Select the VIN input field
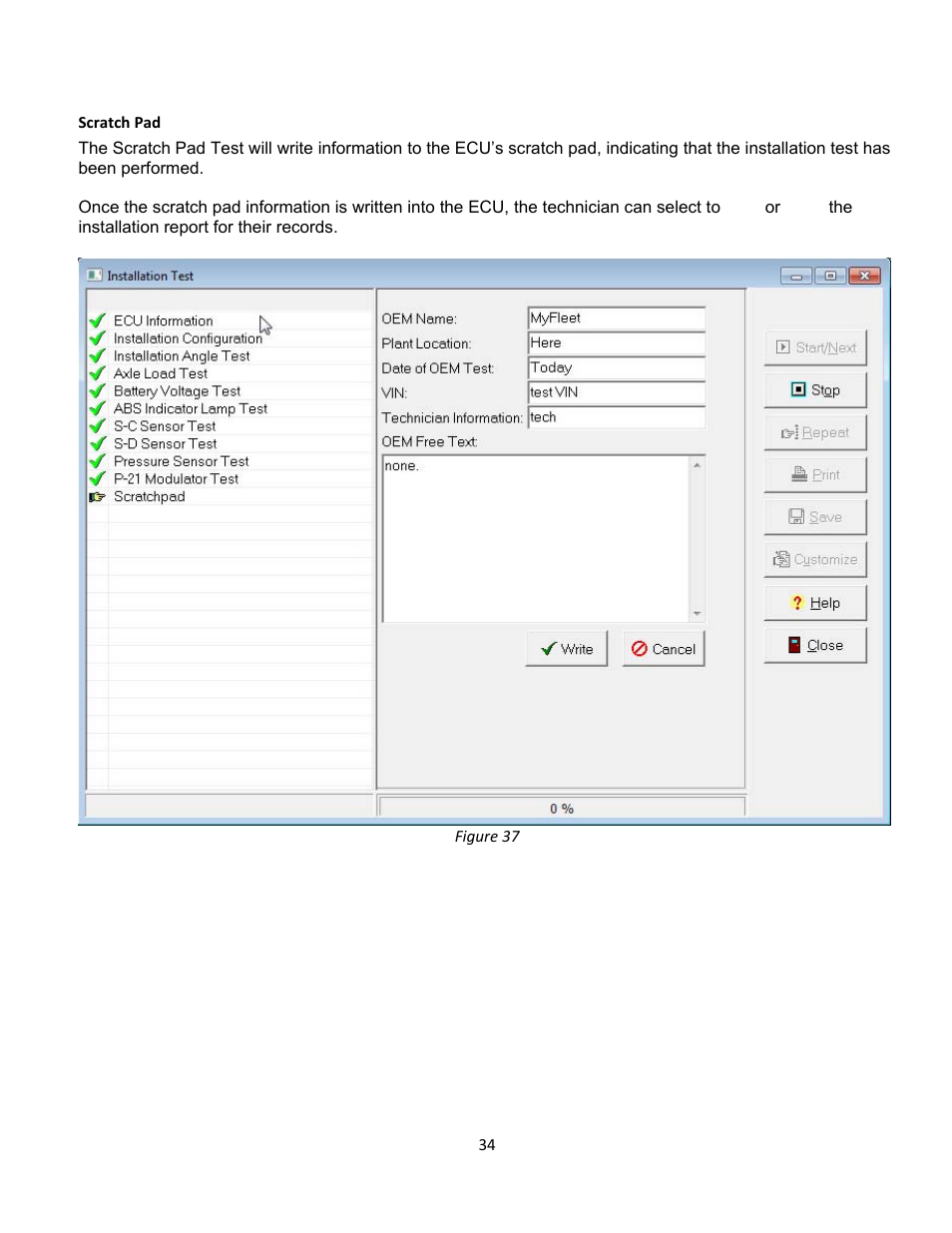The width and height of the screenshot is (952, 1233). (x=616, y=392)
